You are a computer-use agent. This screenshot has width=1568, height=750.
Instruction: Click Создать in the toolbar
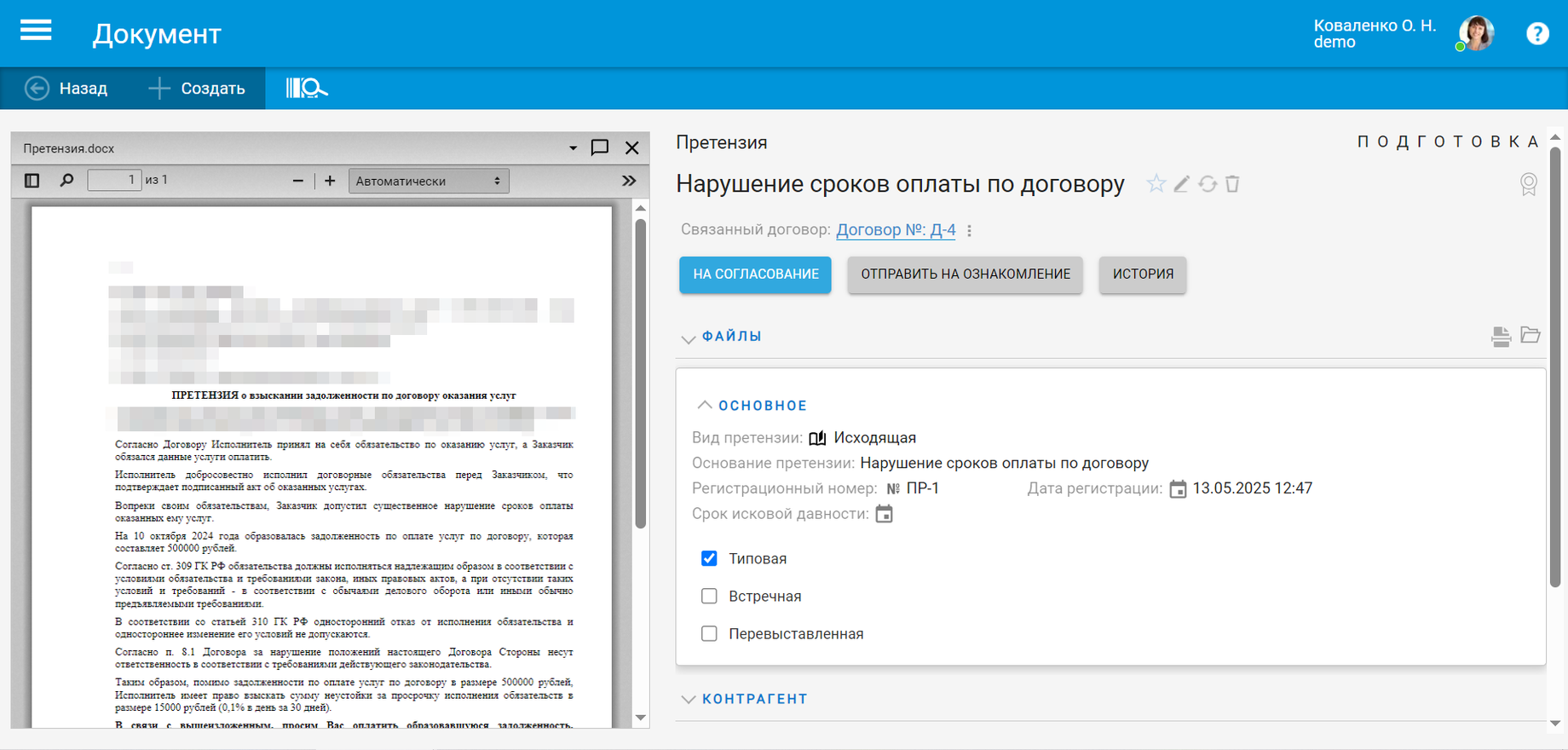coord(197,89)
